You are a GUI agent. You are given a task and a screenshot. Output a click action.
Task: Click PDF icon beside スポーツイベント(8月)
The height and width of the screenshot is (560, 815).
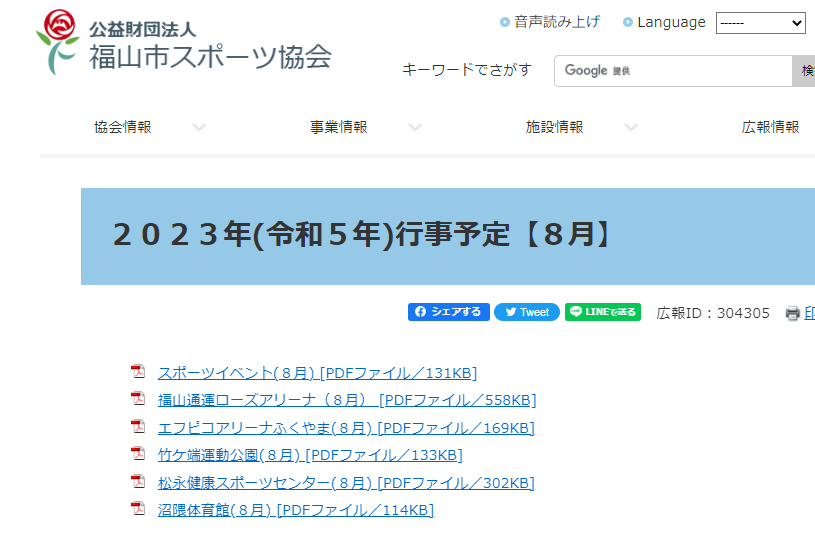[138, 372]
